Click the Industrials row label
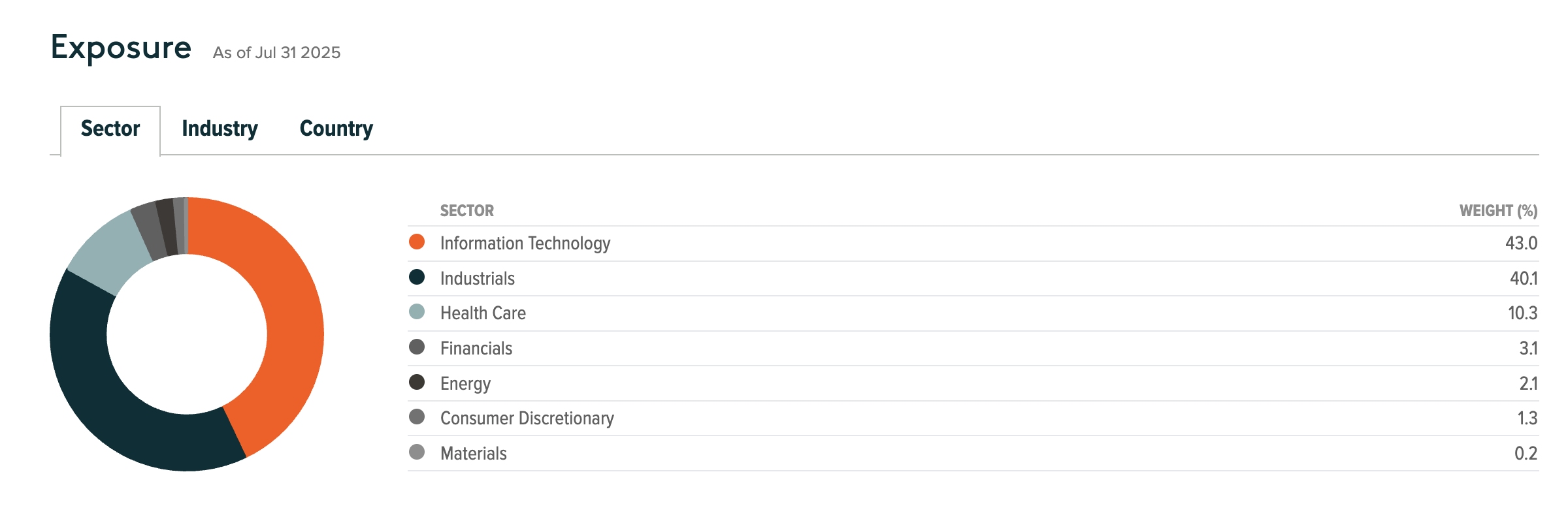The image size is (1568, 521). [478, 279]
